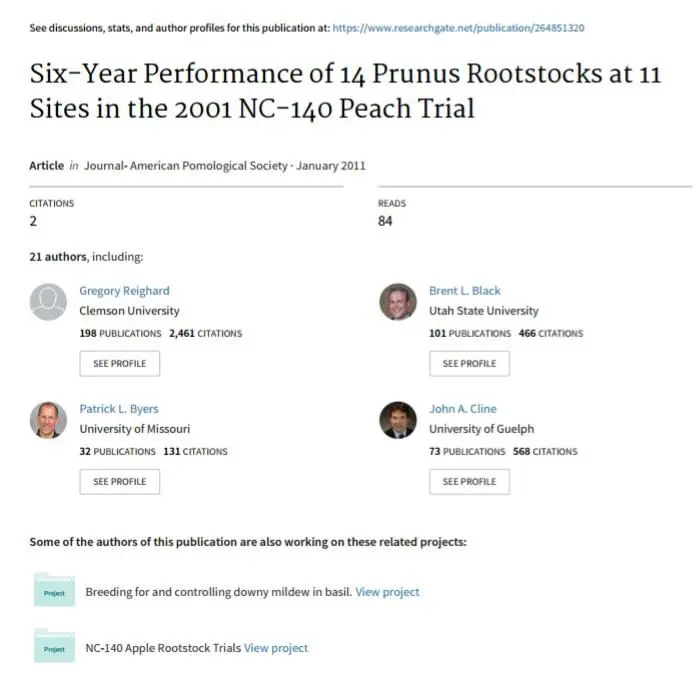
Task: Click Patrick L. Byers' profile photo
Action: [48, 420]
